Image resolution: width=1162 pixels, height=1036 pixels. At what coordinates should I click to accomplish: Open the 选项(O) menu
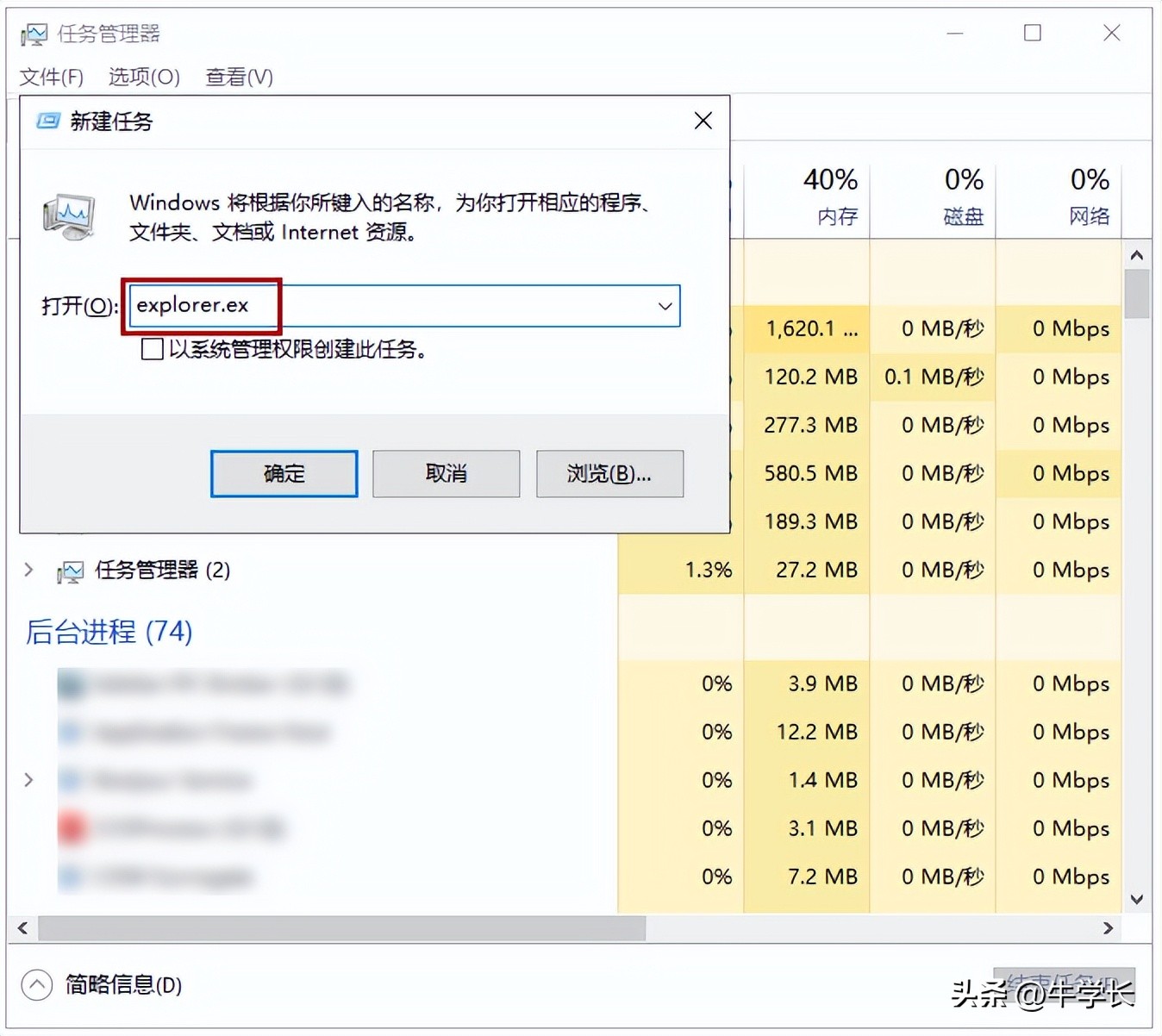click(x=144, y=77)
